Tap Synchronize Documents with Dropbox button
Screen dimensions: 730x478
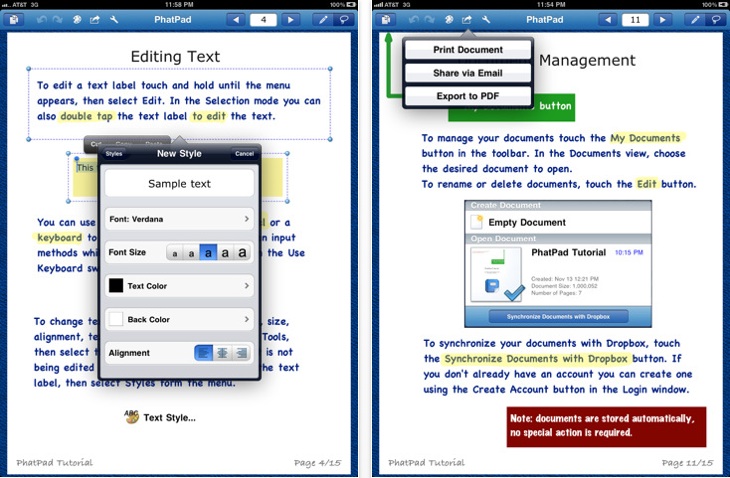(558, 316)
